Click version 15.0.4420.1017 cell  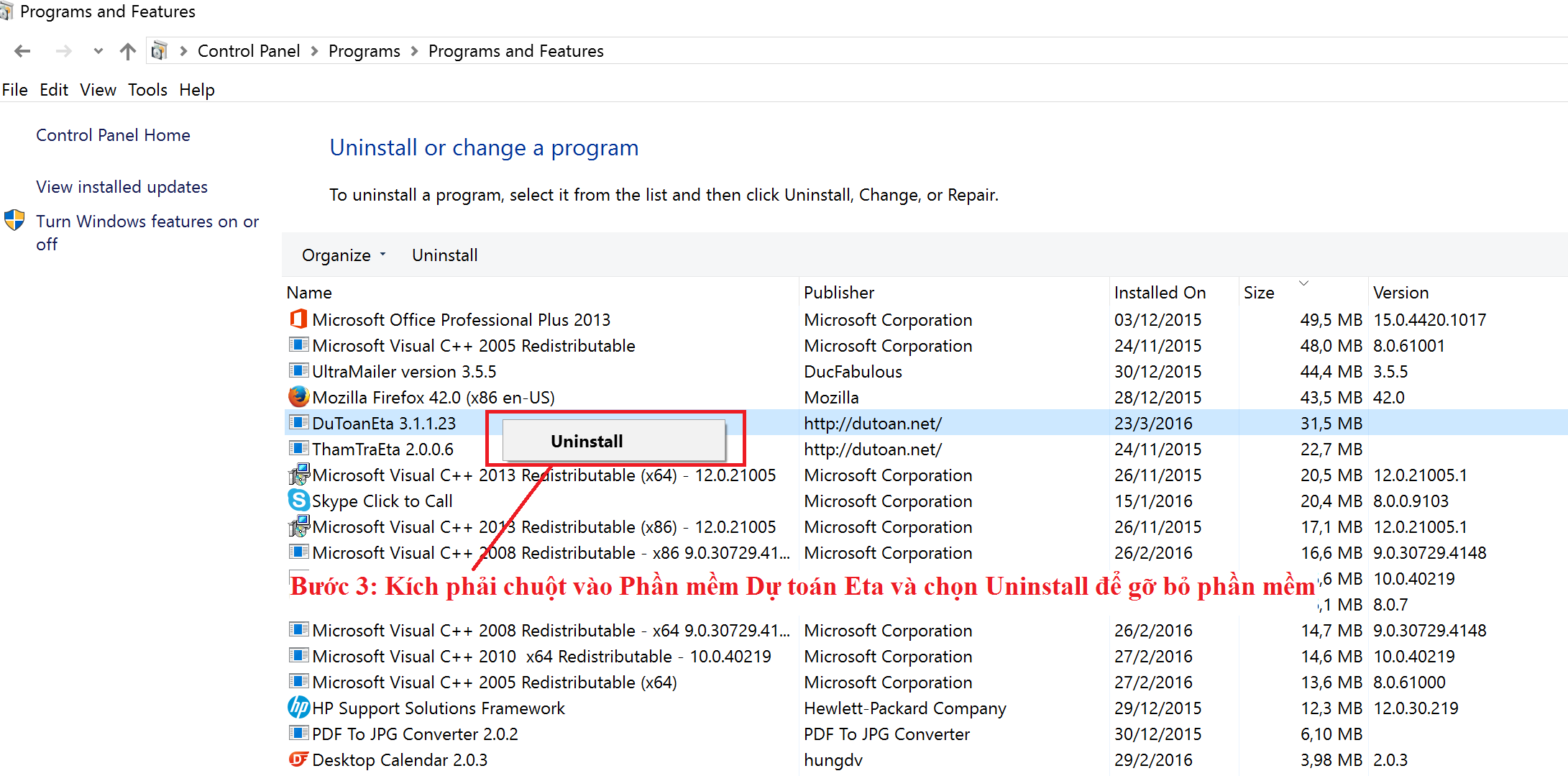[1429, 320]
